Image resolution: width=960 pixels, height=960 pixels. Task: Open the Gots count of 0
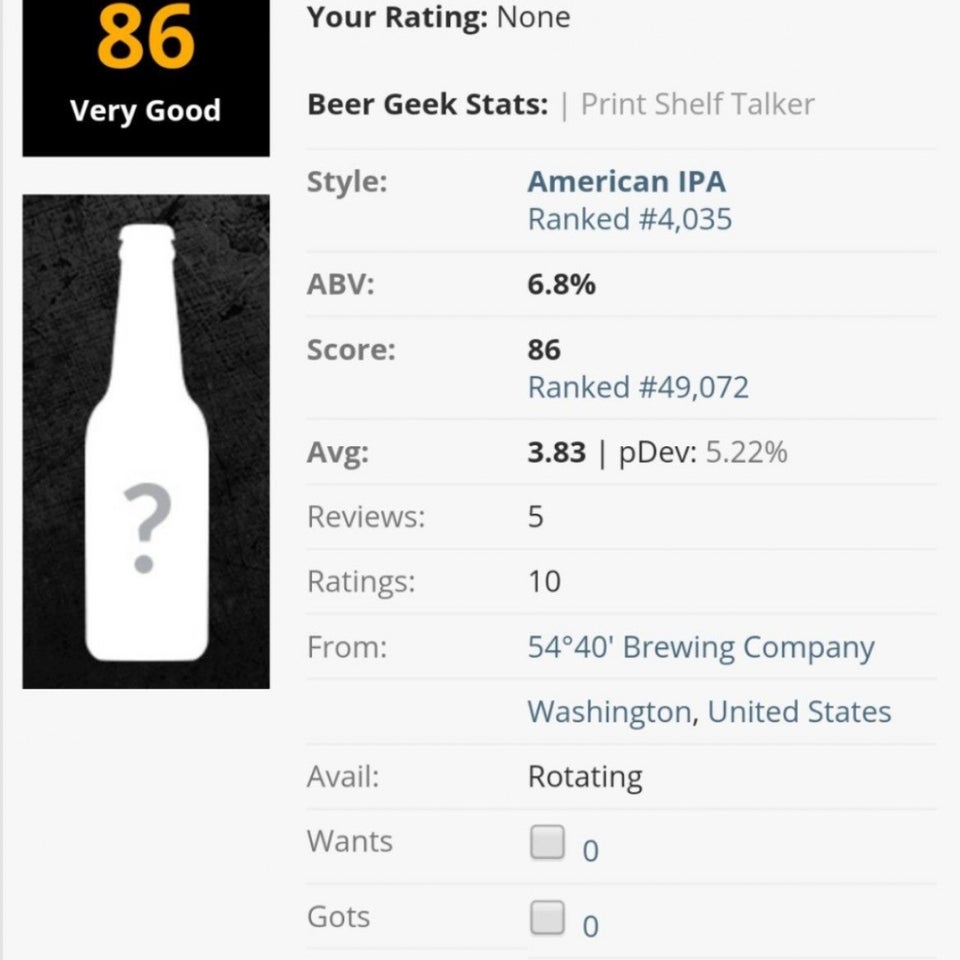coord(590,926)
